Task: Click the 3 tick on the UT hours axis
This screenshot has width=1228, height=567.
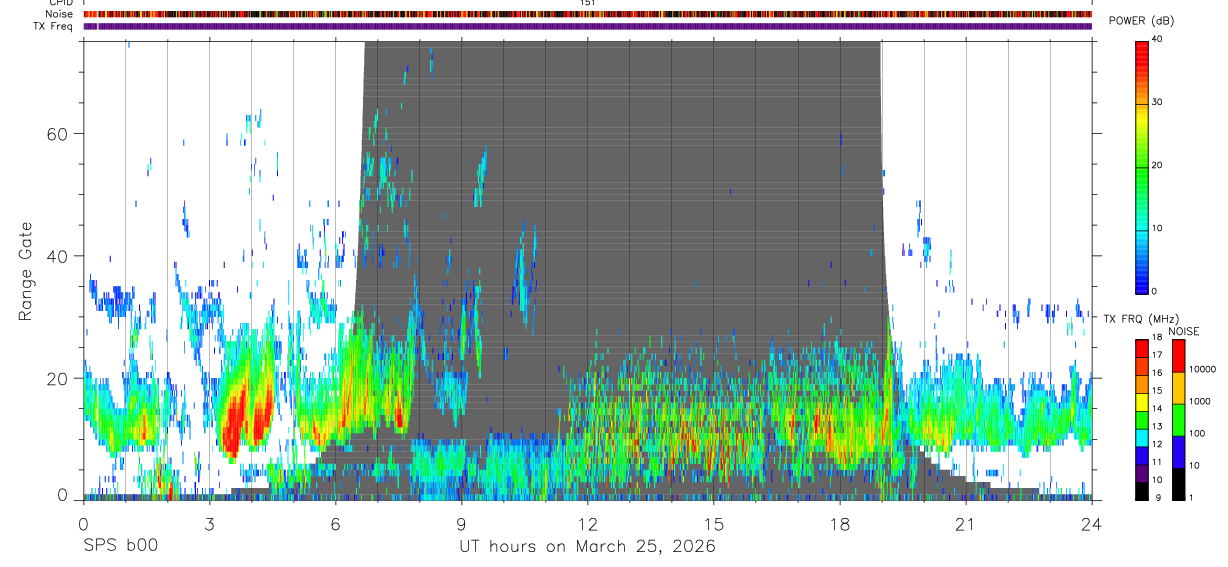Action: pyautogui.click(x=209, y=523)
